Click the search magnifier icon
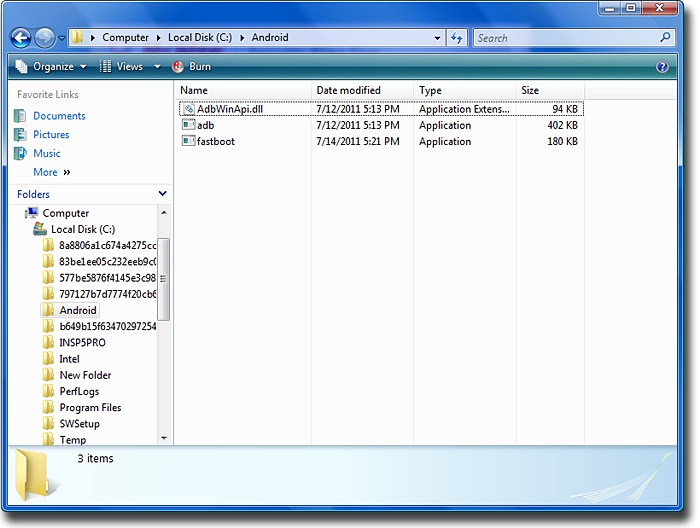 (666, 38)
